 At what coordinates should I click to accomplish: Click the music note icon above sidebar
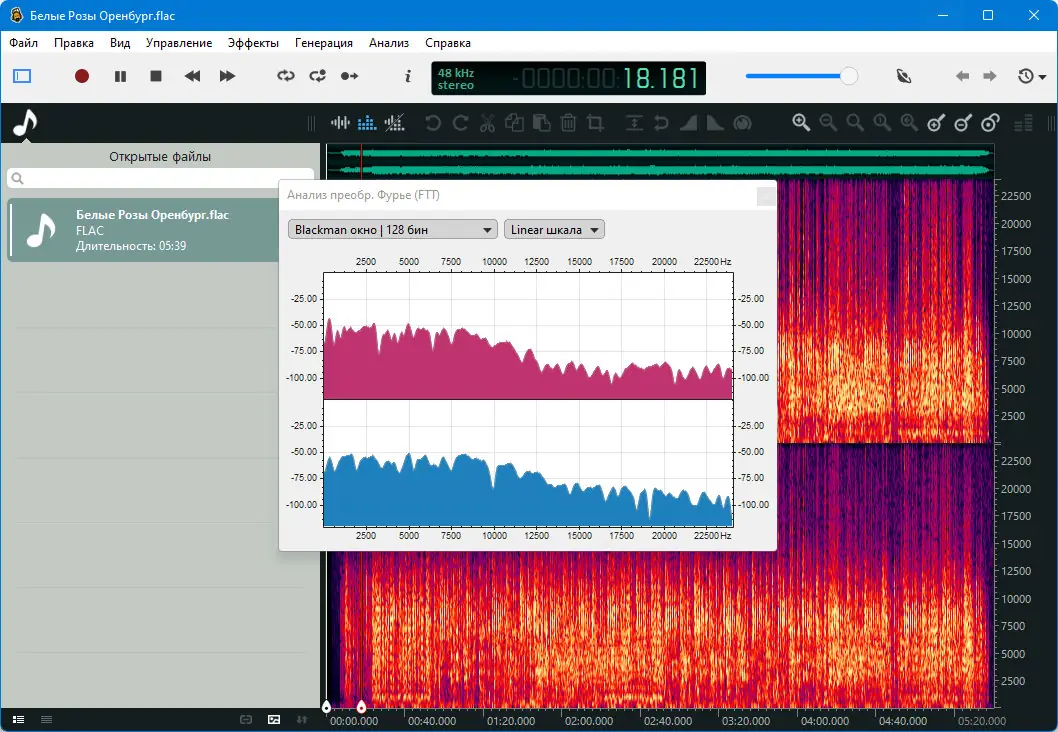pos(24,123)
